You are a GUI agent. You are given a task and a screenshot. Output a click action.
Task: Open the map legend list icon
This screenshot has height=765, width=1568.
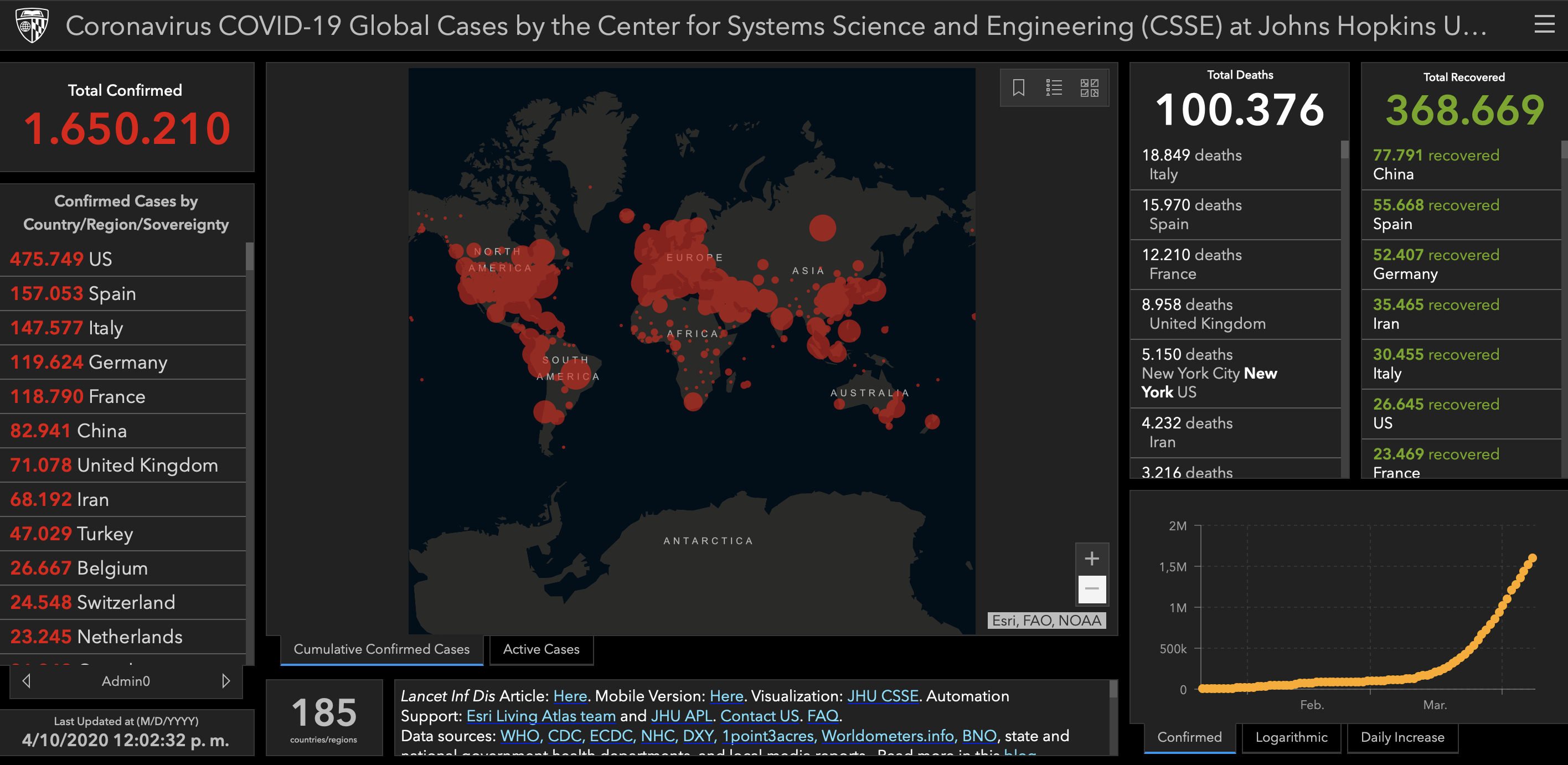(1054, 87)
